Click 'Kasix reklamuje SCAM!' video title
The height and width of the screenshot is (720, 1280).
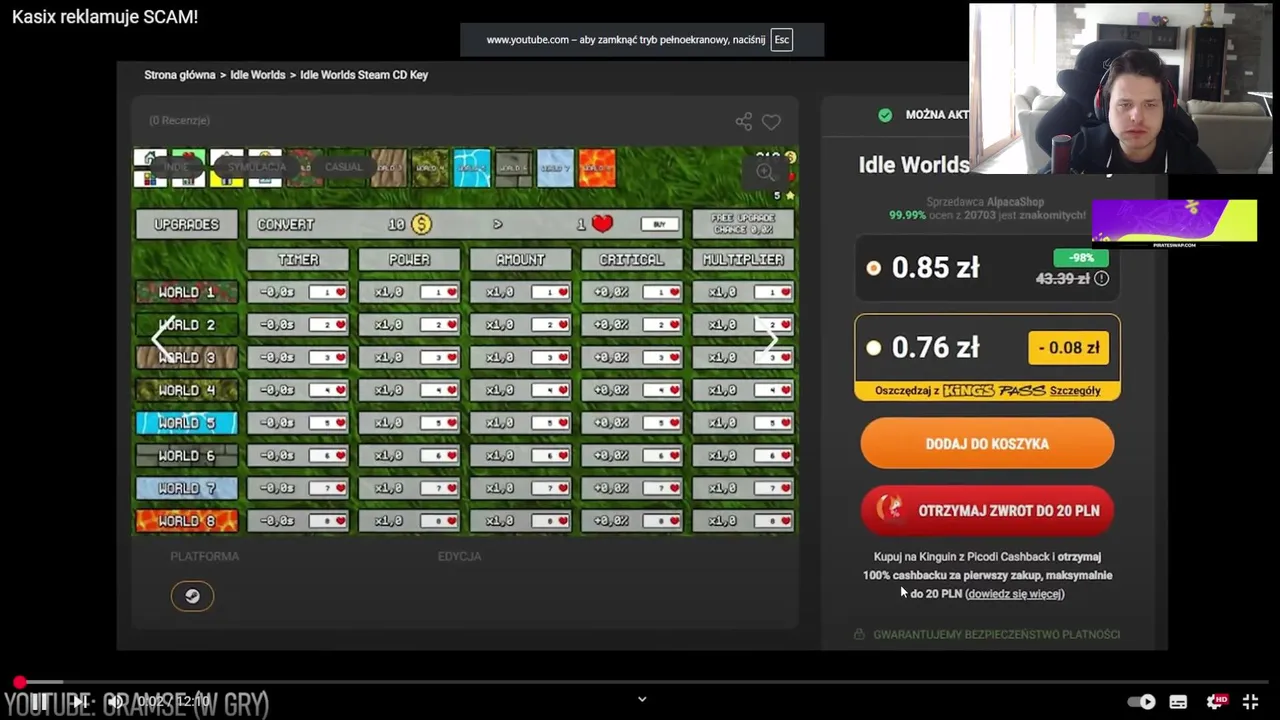coord(105,17)
